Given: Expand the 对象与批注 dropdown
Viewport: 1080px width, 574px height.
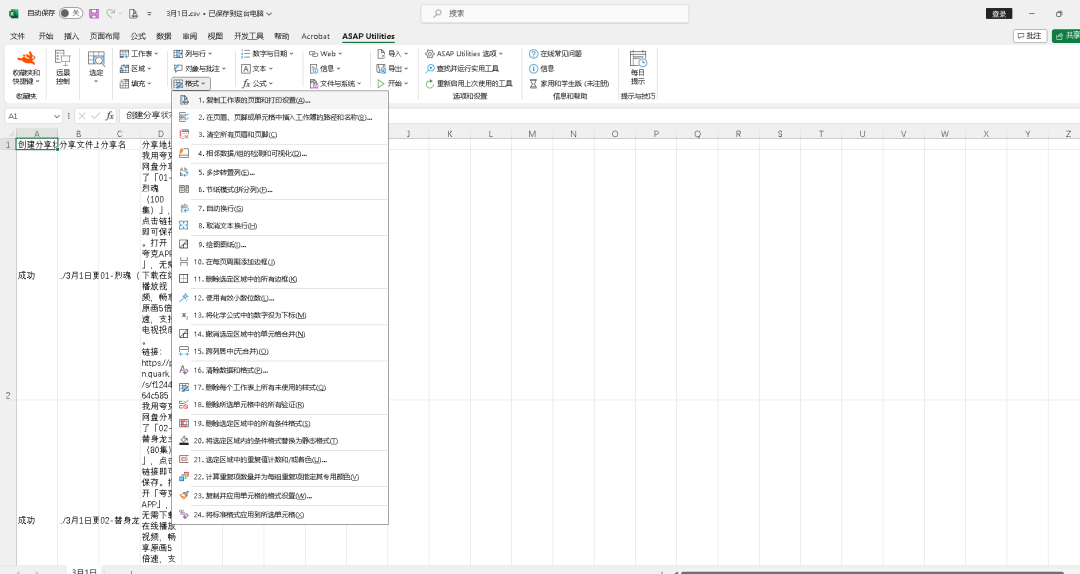Looking at the screenshot, I should point(199,68).
